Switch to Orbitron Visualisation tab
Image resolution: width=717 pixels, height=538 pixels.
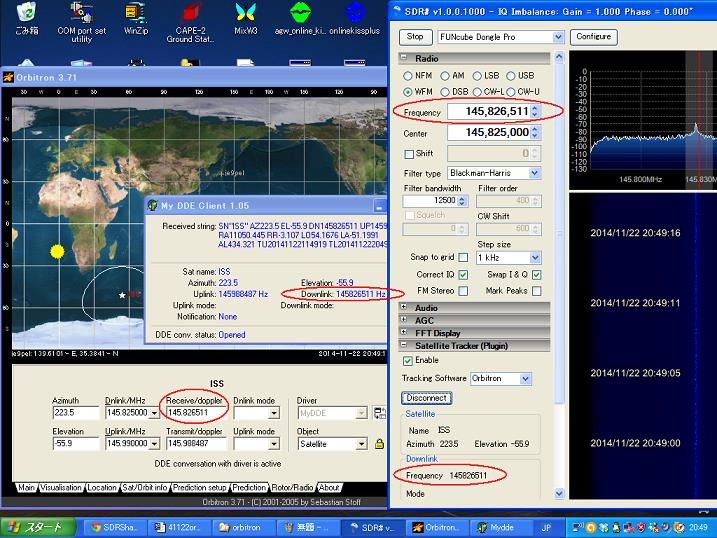point(61,488)
